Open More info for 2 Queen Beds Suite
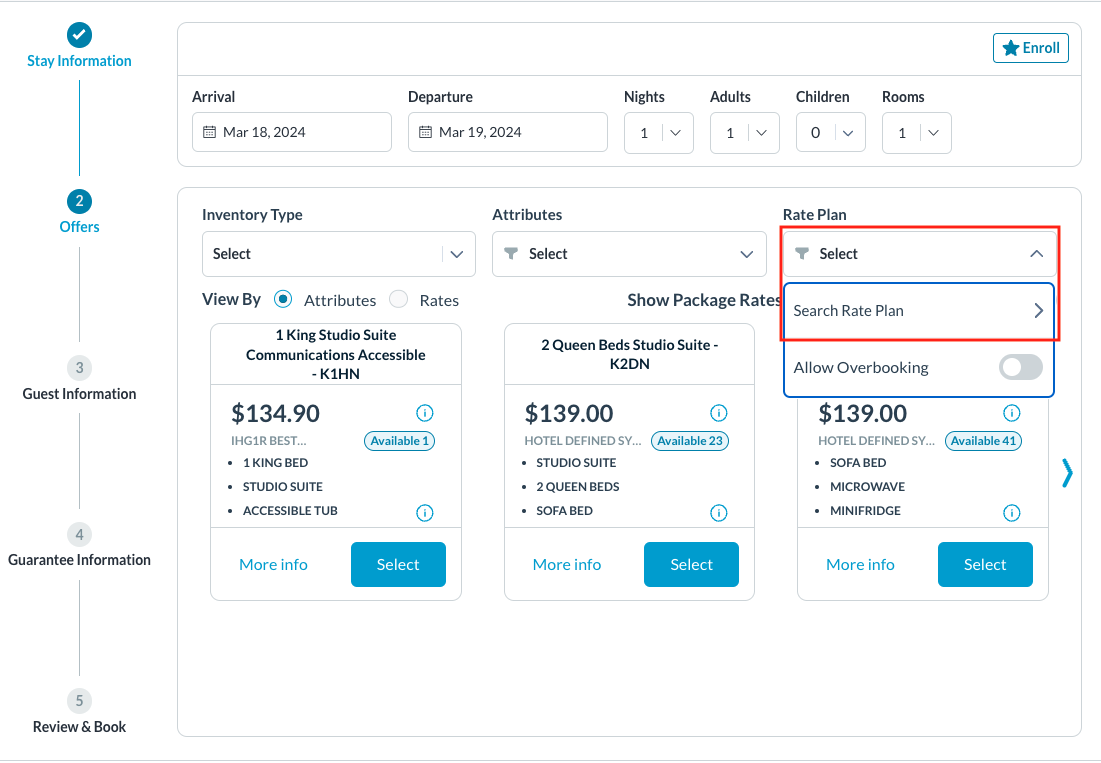This screenshot has height=763, width=1101. (566, 565)
